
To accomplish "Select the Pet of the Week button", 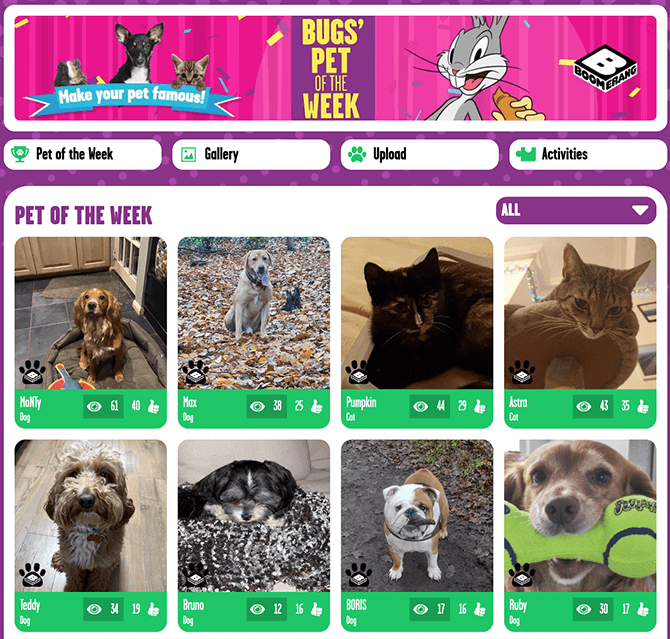I will coord(82,154).
